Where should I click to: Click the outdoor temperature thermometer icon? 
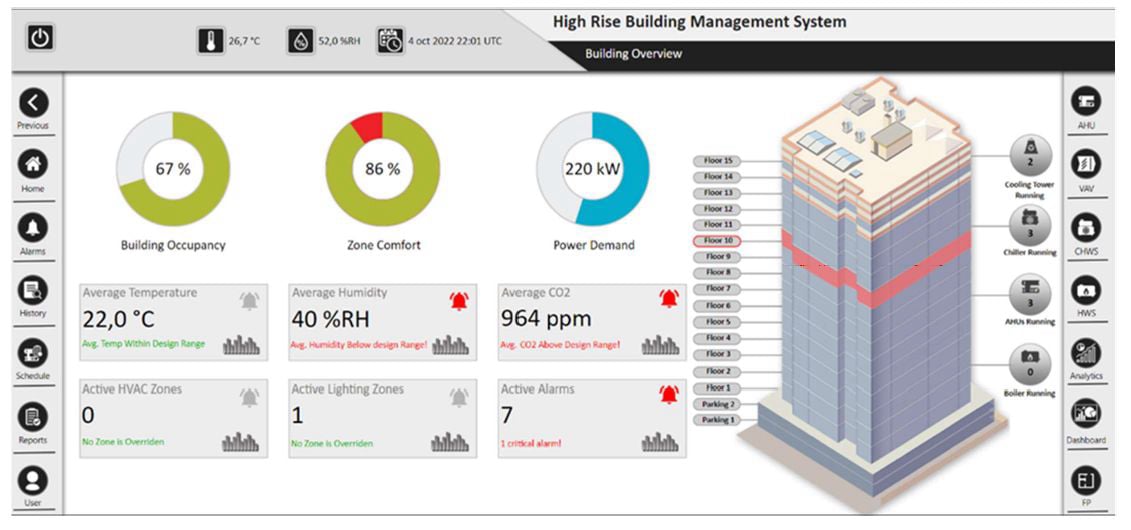[x=211, y=41]
